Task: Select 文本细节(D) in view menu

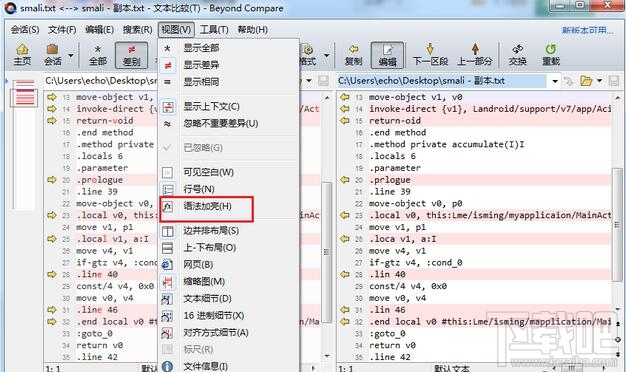Action: (x=228, y=299)
